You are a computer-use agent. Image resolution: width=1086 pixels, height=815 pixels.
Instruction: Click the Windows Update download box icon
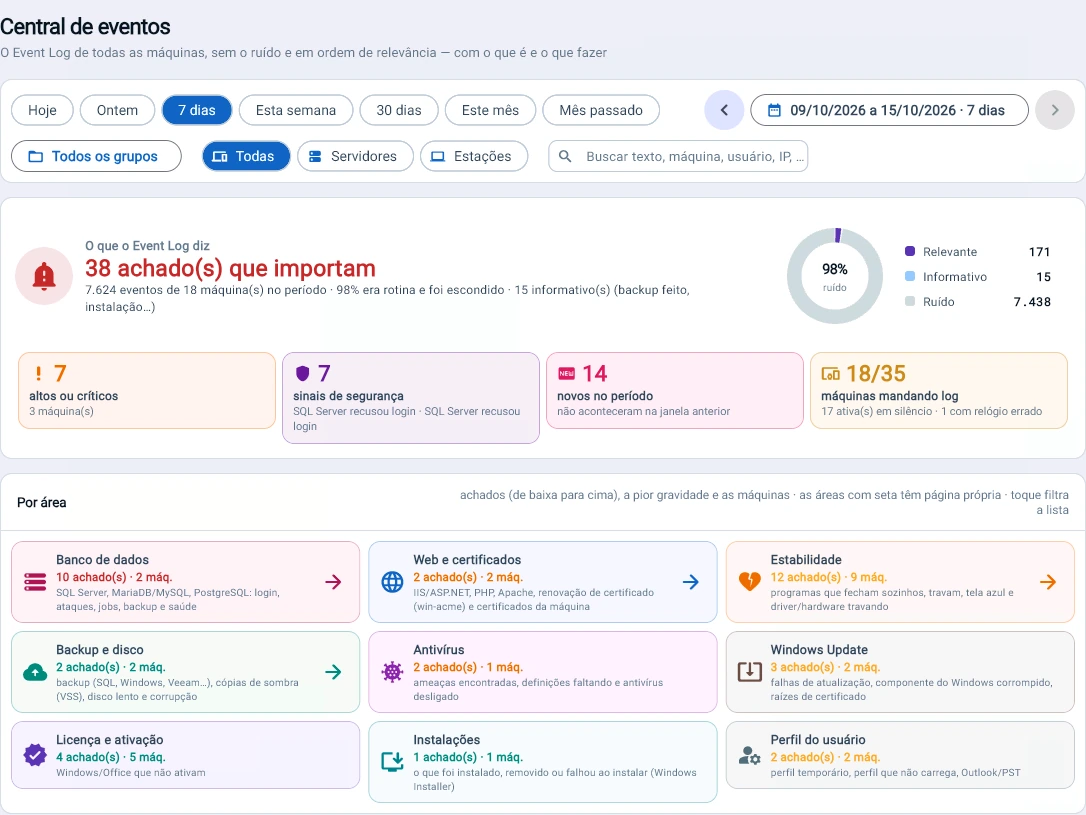(749, 672)
